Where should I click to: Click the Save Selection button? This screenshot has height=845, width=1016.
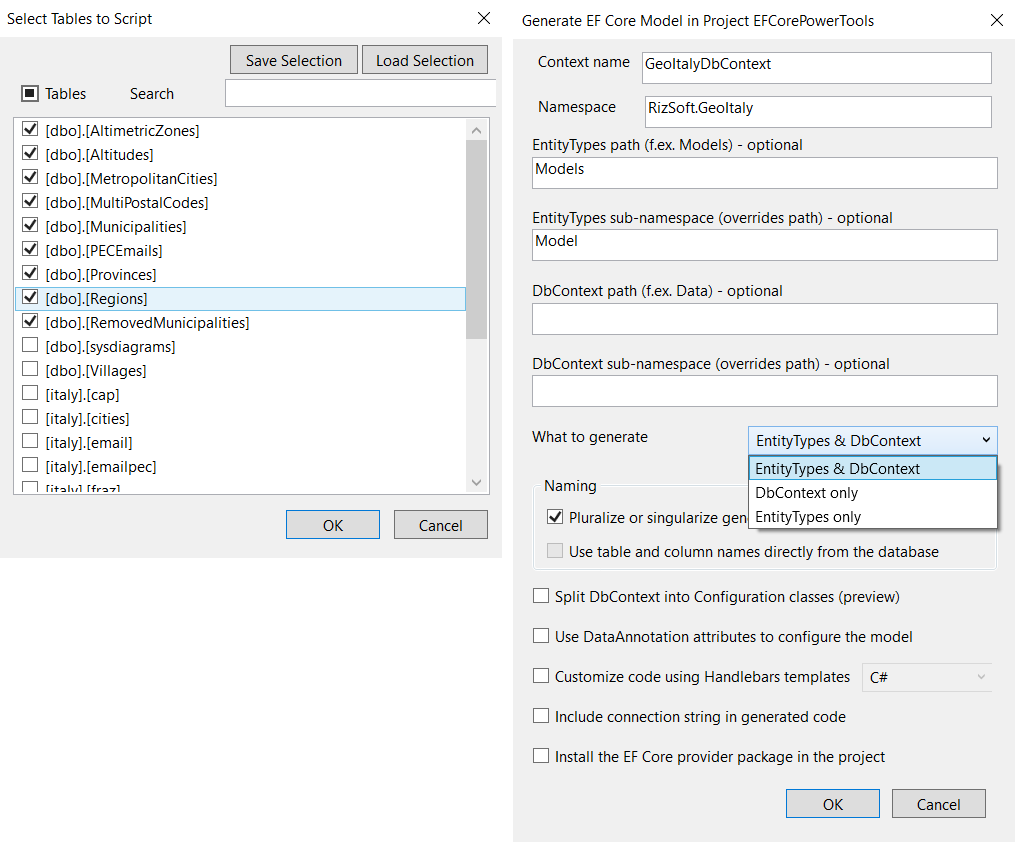[294, 60]
